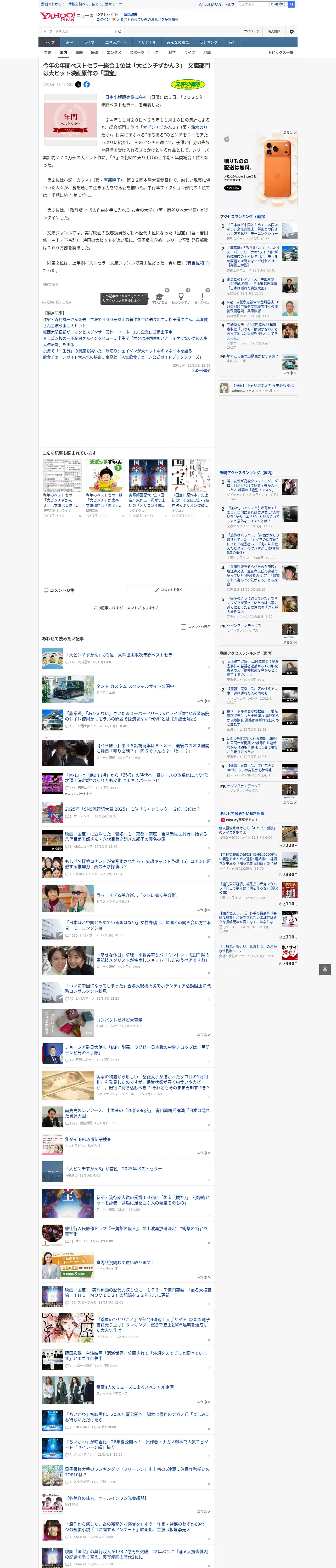This screenshot has height=1568, width=336.
Task: Open related link 城西大駅伝部がニッタとスポンサー契約
Action: [107, 332]
